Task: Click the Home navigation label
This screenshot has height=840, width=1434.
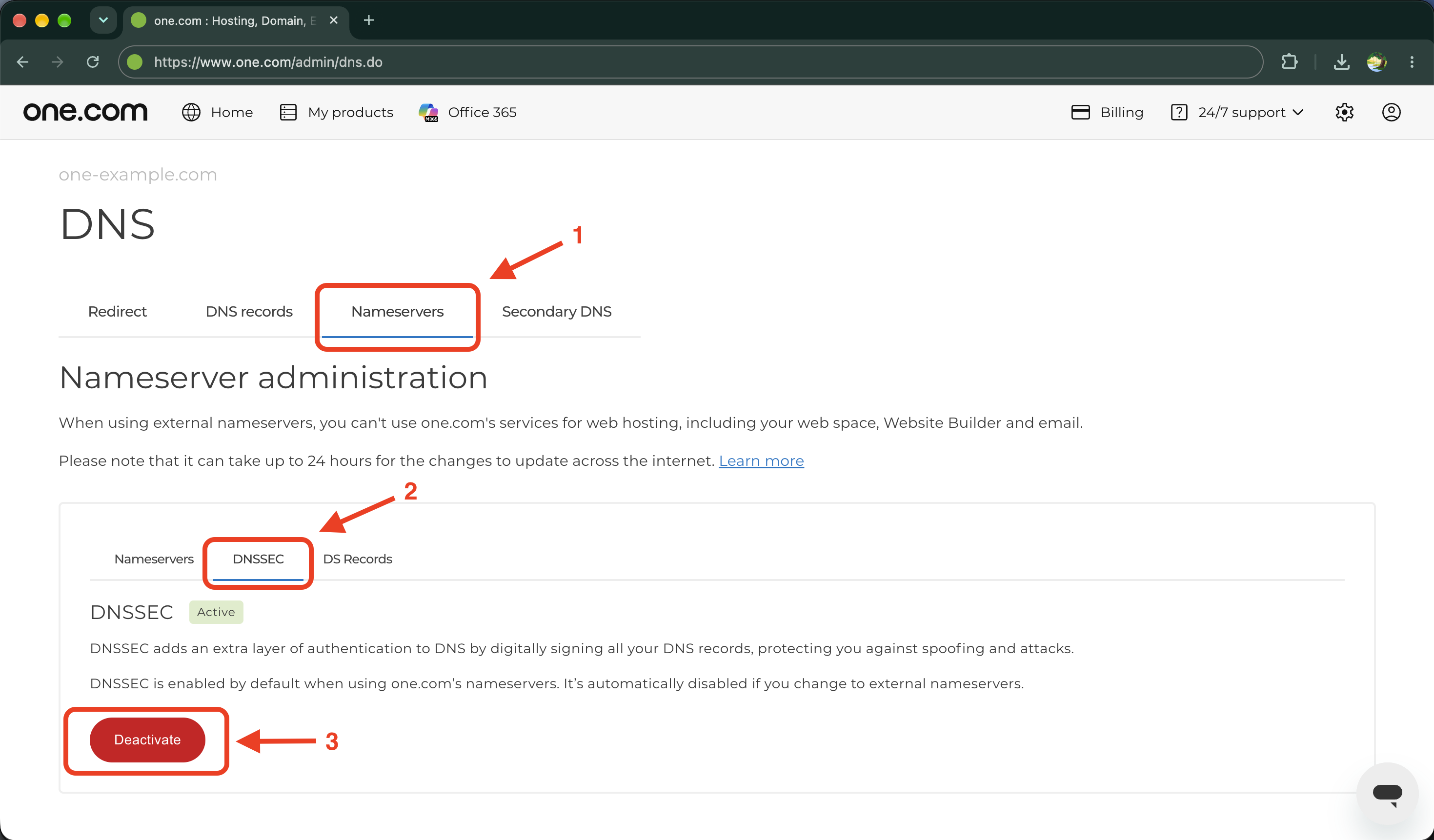Action: [x=232, y=112]
